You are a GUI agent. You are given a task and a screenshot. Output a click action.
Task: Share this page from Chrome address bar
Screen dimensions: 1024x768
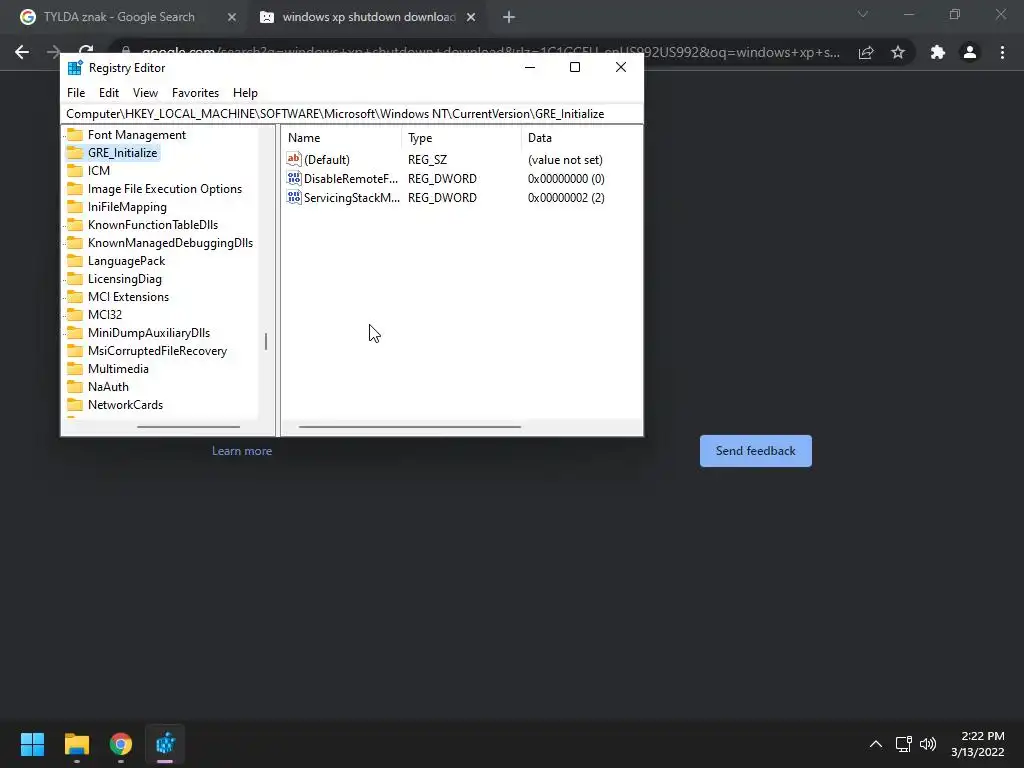866,52
